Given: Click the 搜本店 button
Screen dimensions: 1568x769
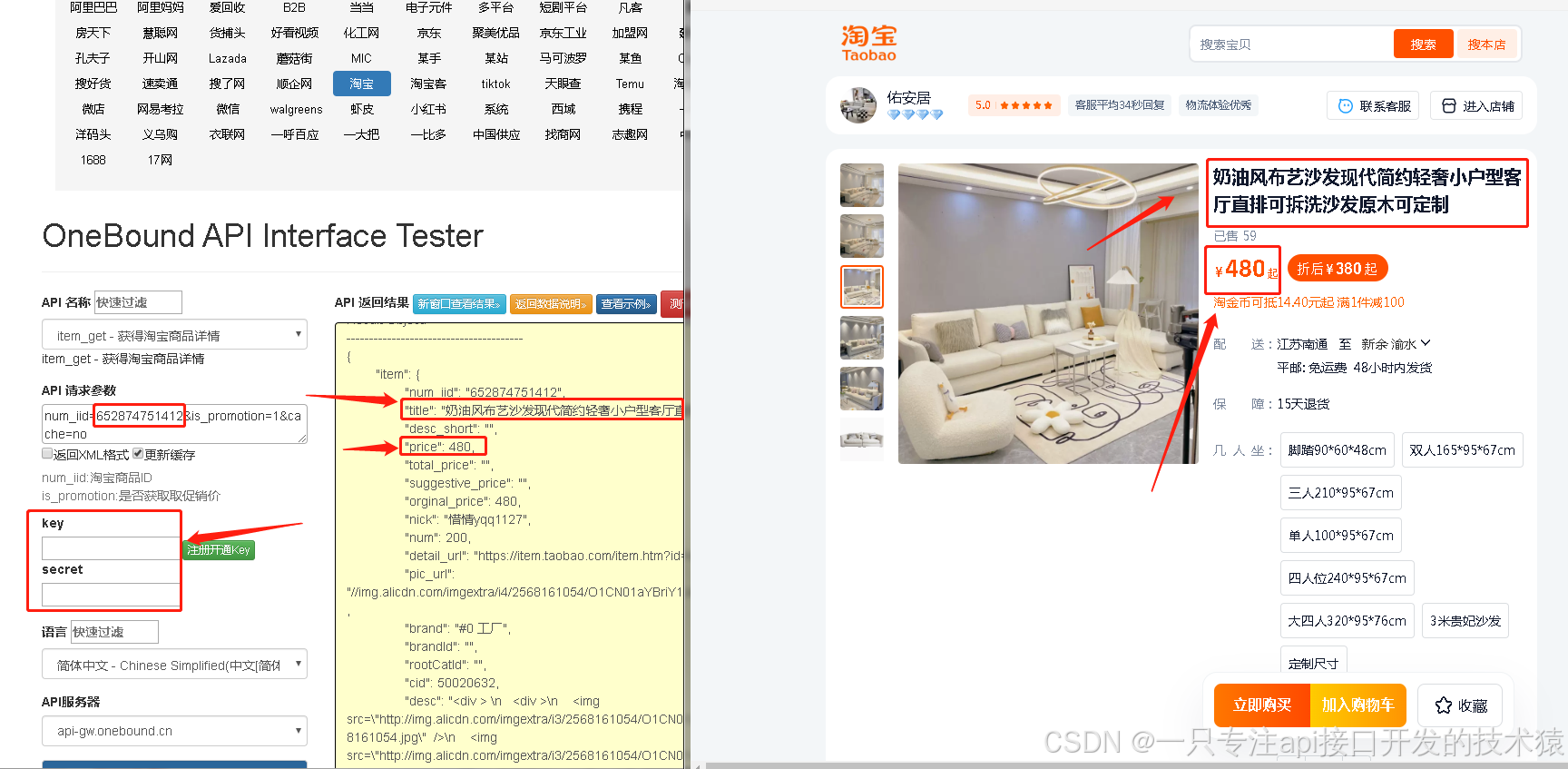Looking at the screenshot, I should click(x=1486, y=44).
